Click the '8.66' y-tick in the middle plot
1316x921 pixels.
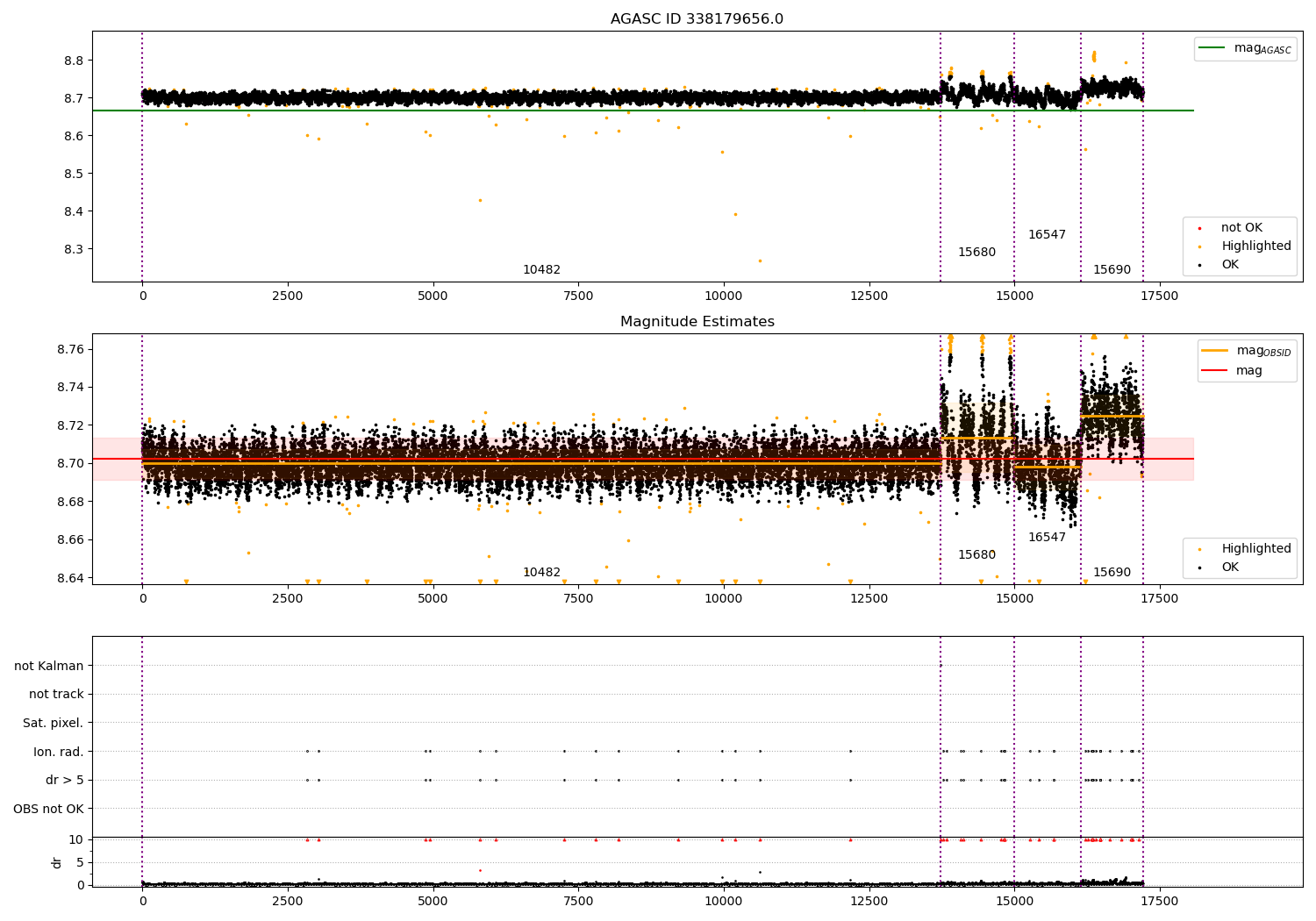[70, 539]
